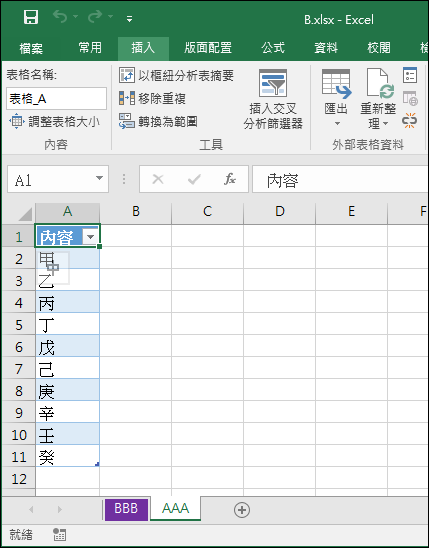
Task: Click the cell containing 丙
Action: click(x=67, y=303)
